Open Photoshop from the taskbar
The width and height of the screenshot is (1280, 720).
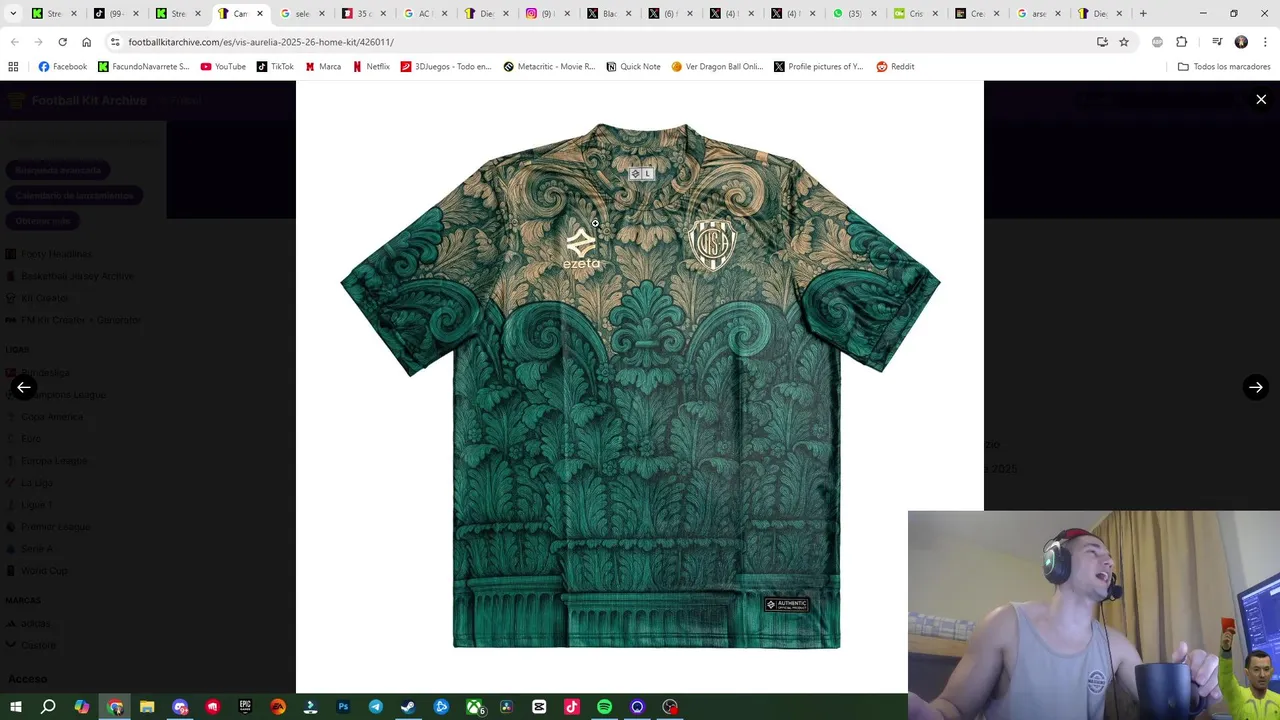[343, 707]
